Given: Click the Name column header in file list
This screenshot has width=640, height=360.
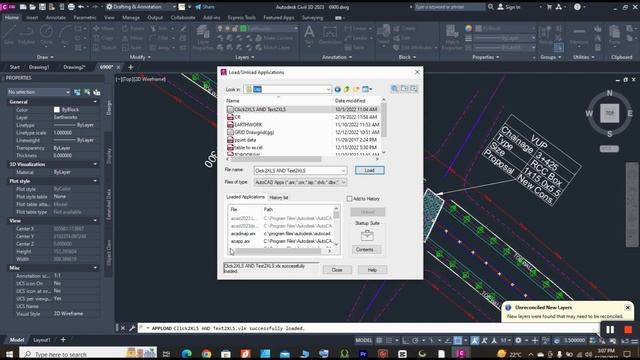Looking at the screenshot, I should 233,100.
